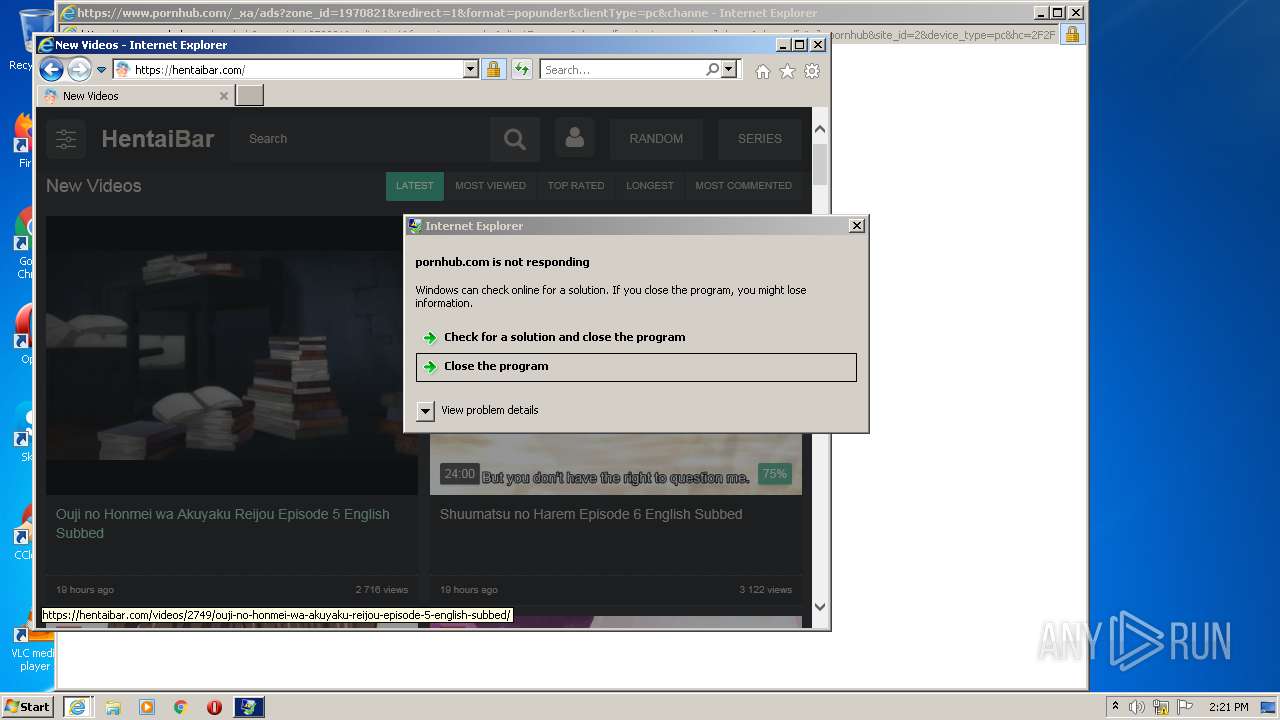1280x720 pixels.
Task: Click the site Search text field
Action: tap(360, 139)
